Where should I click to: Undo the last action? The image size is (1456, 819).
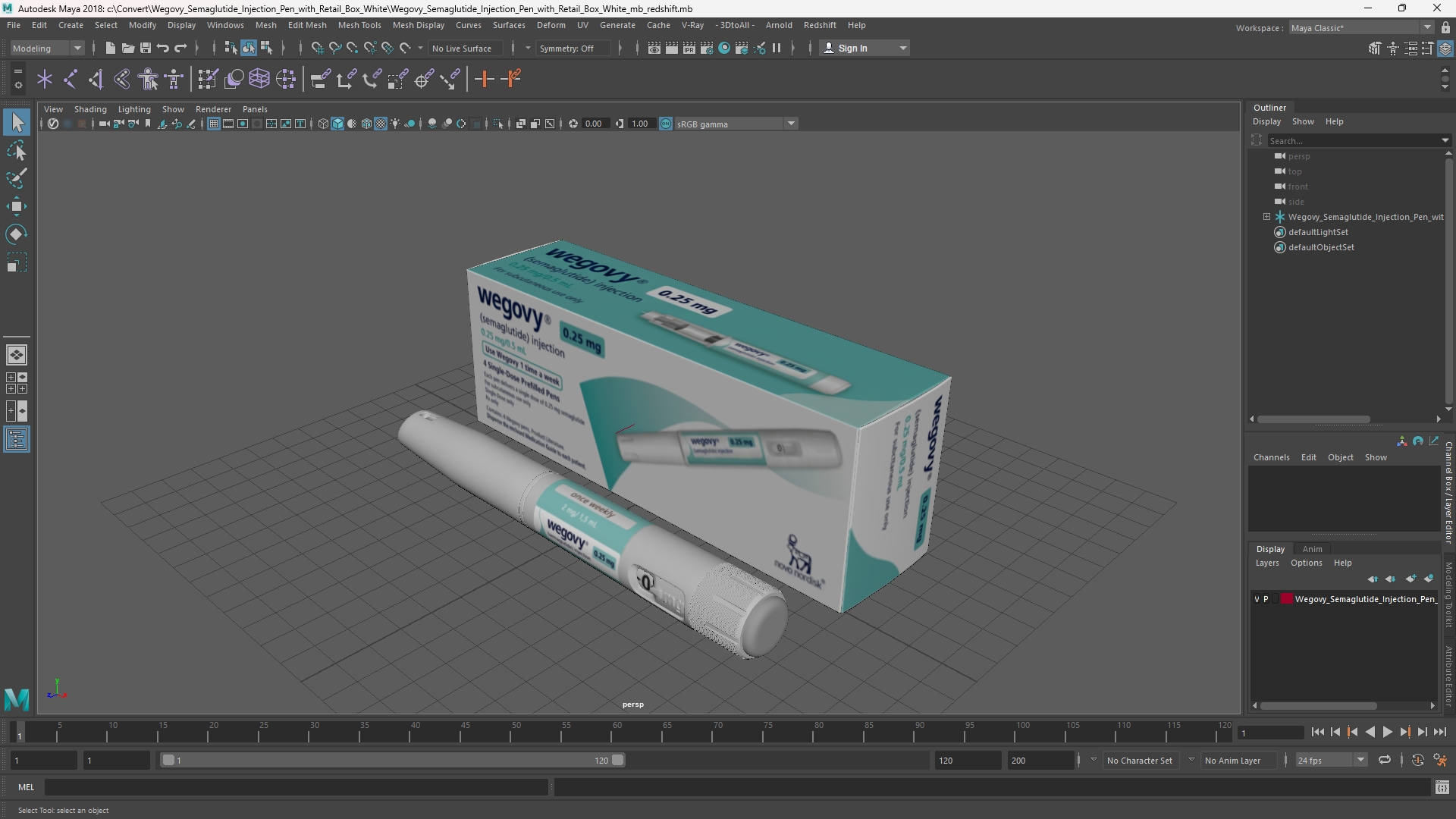click(162, 48)
